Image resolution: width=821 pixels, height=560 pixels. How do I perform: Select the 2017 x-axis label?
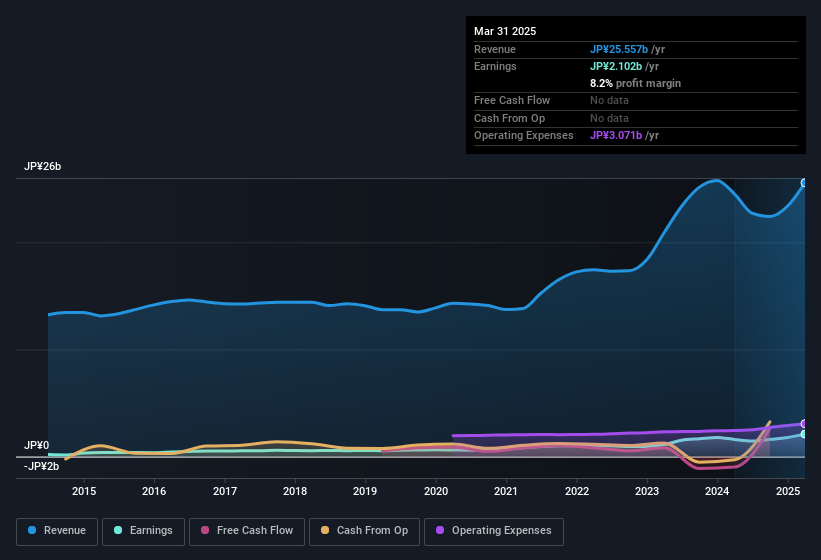[x=225, y=491]
